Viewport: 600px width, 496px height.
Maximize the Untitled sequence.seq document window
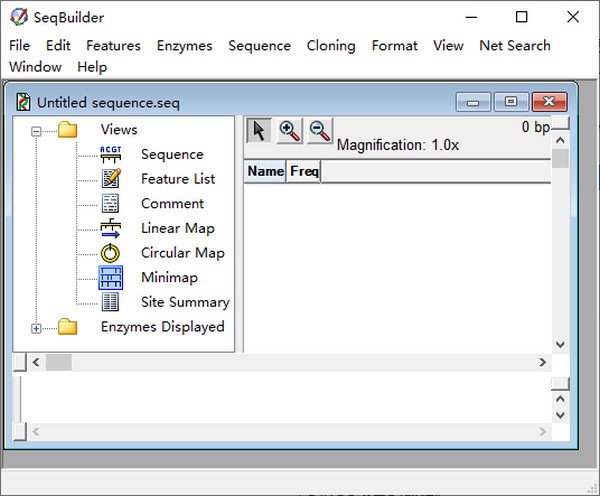(x=511, y=102)
